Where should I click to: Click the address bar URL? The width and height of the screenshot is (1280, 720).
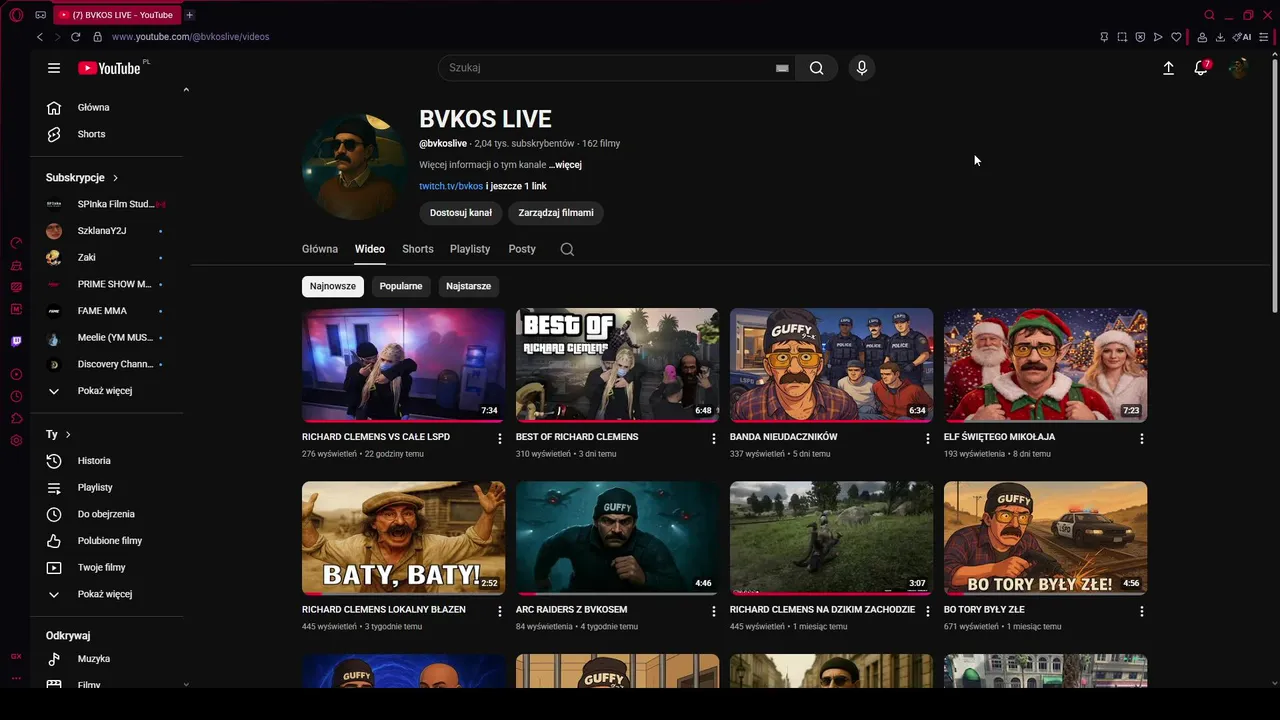click(190, 37)
